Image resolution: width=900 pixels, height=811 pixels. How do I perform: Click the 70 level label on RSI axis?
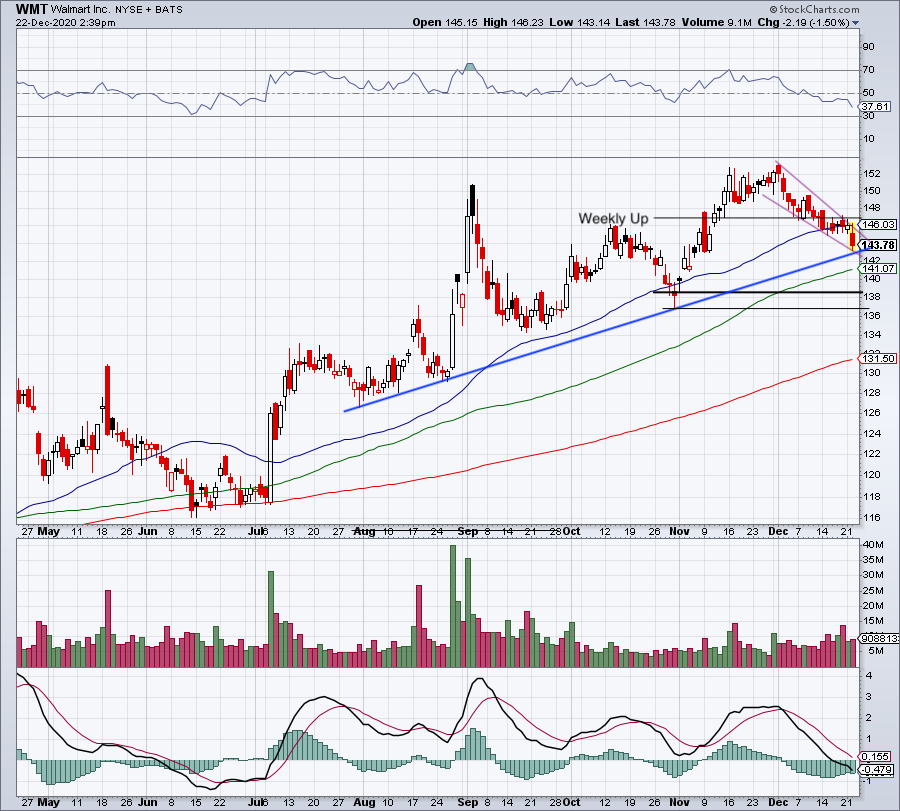869,69
